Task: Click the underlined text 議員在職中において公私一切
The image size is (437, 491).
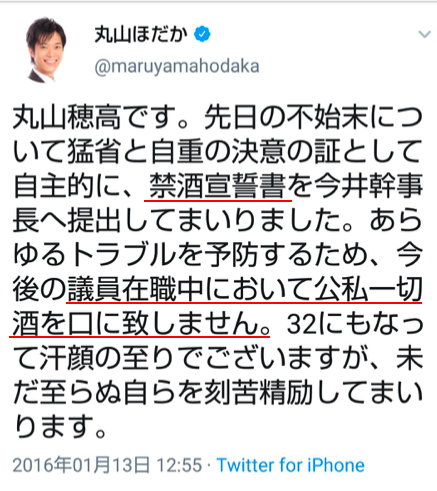Action: click(x=245, y=289)
